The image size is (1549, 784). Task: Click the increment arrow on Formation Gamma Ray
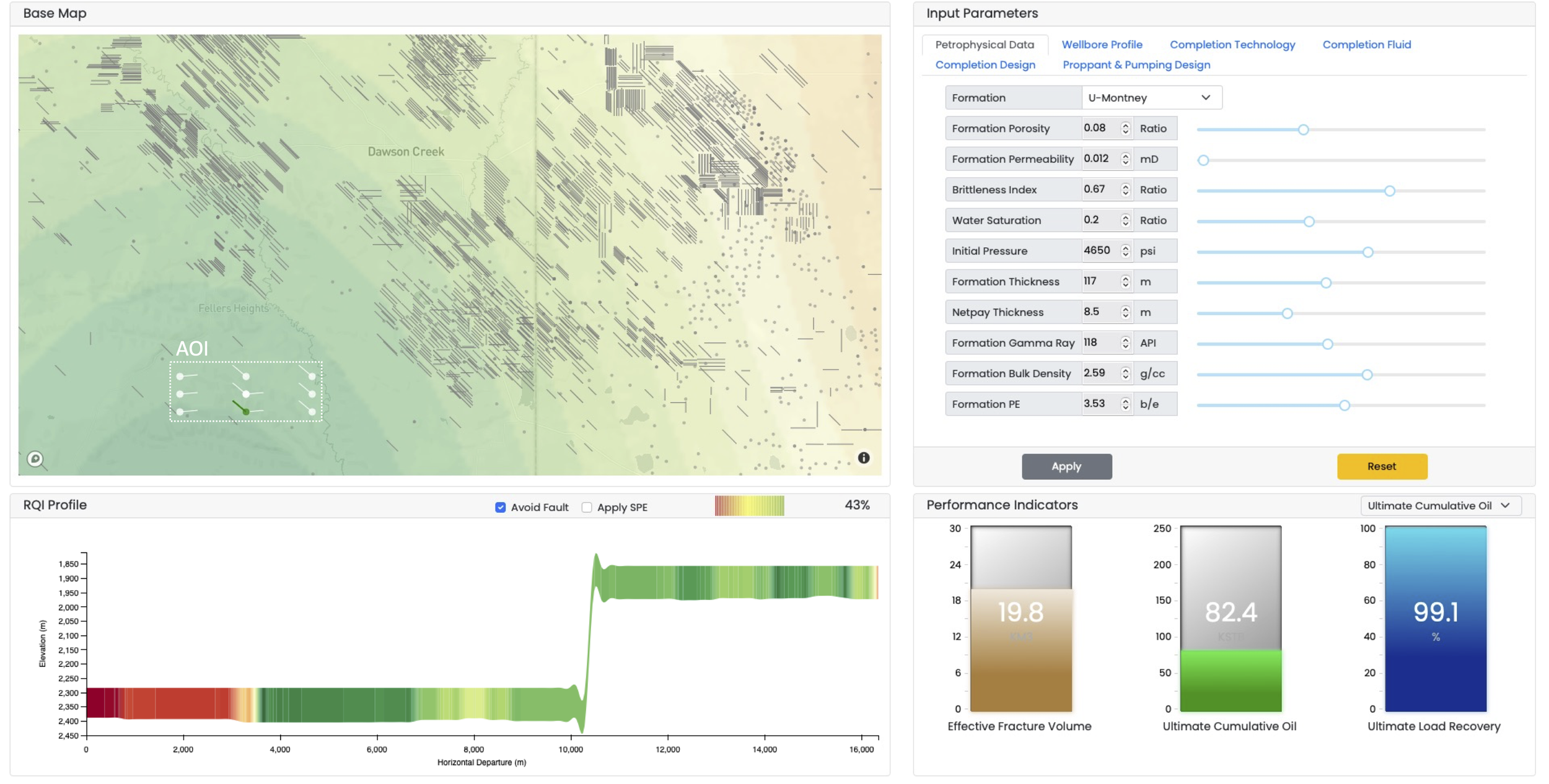[x=1125, y=339]
